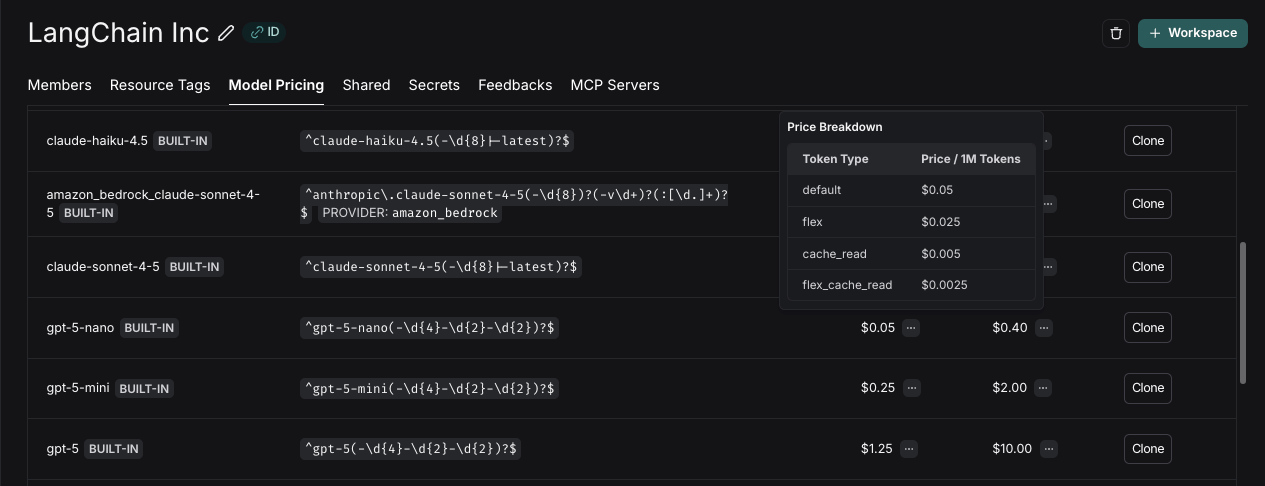Click the claude-haiku-4.5 model name
The width and height of the screenshot is (1265, 486).
(x=97, y=141)
